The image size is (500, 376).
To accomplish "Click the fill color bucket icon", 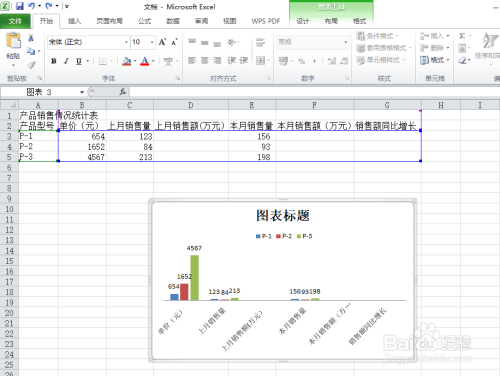I will click(127, 61).
